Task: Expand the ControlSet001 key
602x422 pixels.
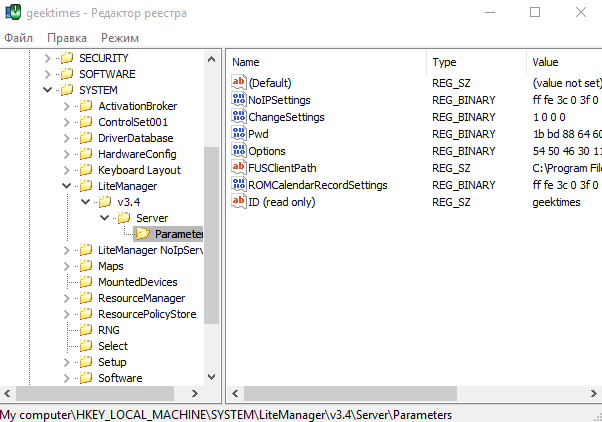Action: [66, 122]
